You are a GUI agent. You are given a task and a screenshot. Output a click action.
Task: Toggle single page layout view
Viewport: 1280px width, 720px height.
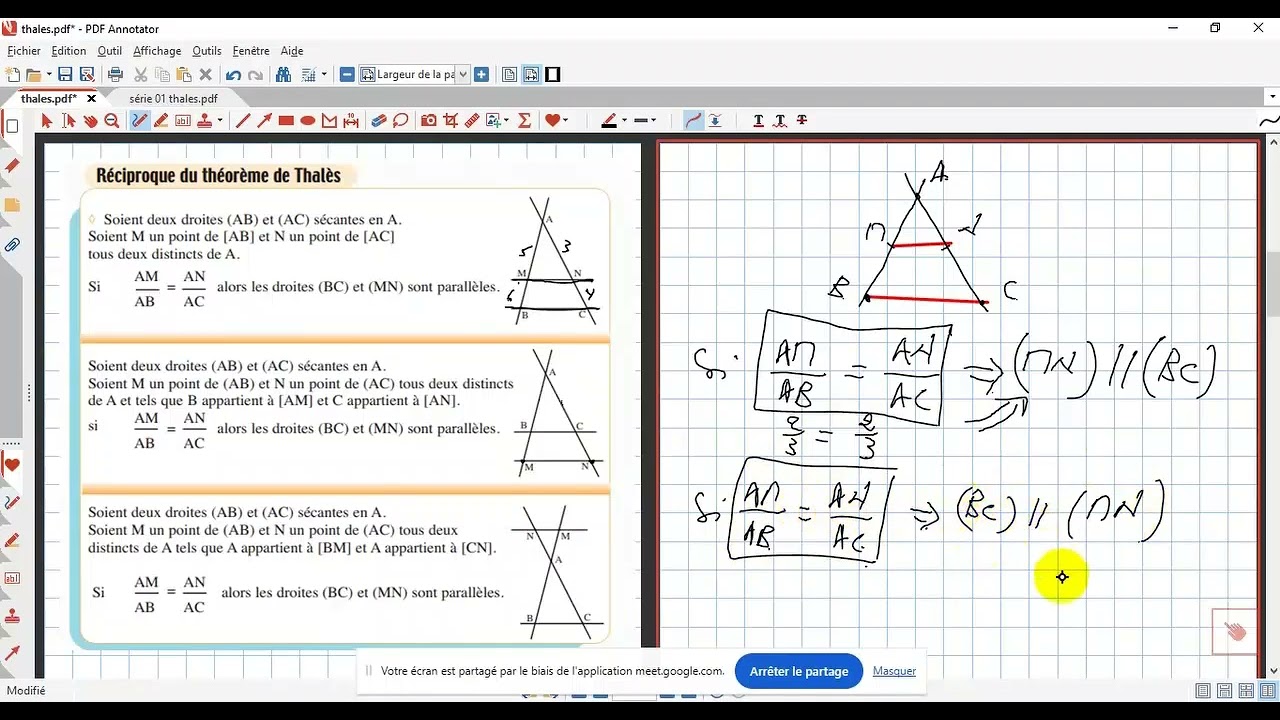click(510, 74)
